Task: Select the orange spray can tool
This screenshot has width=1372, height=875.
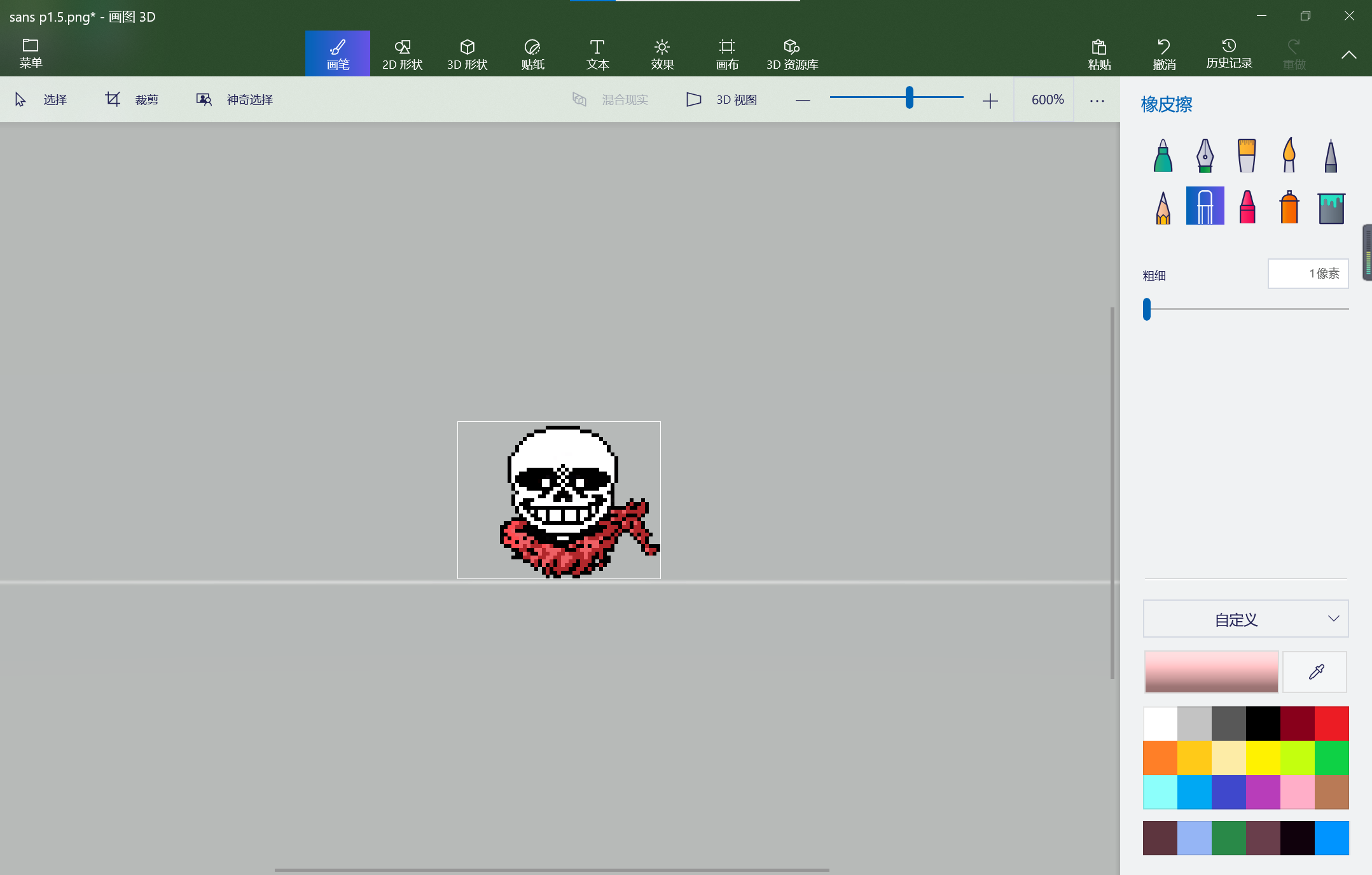Action: point(1289,206)
